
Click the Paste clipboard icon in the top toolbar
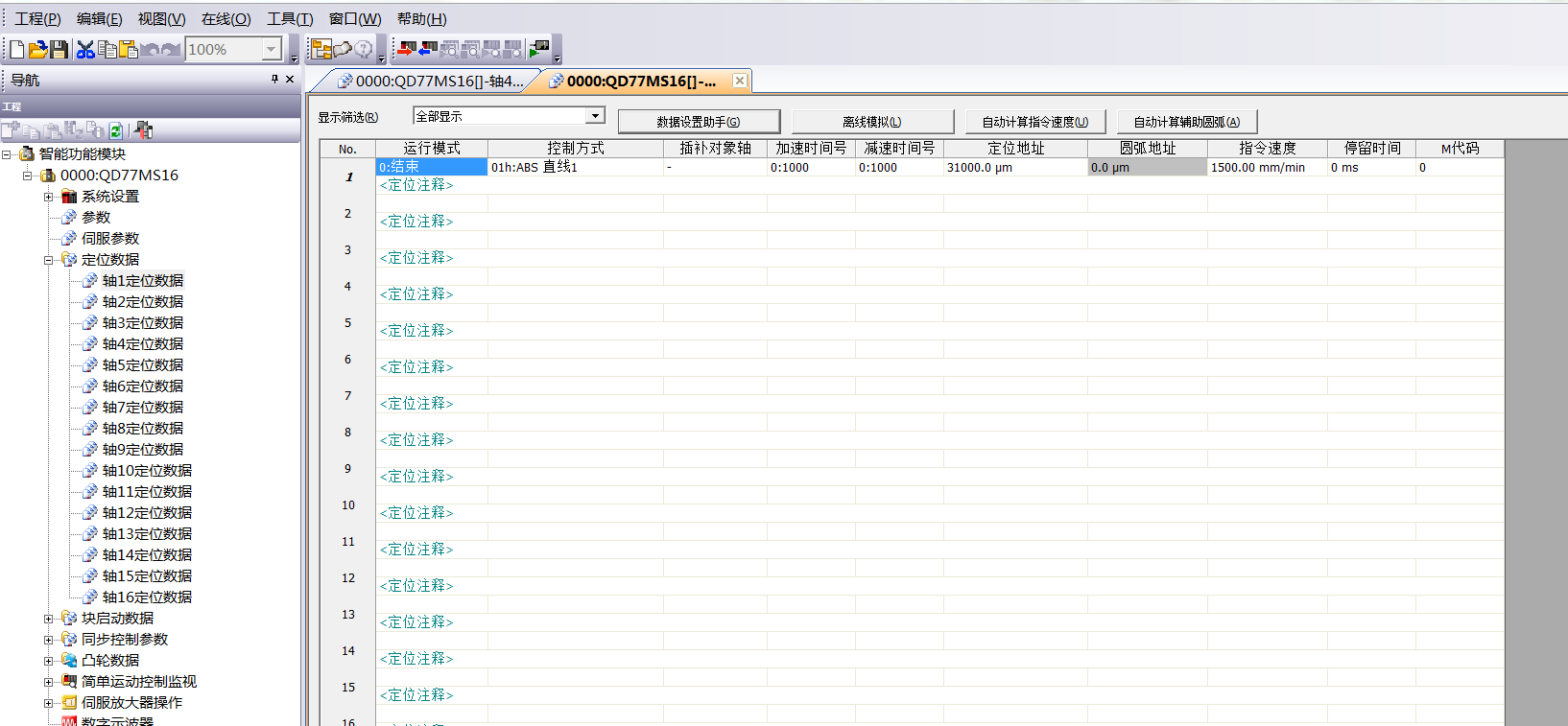click(x=129, y=50)
